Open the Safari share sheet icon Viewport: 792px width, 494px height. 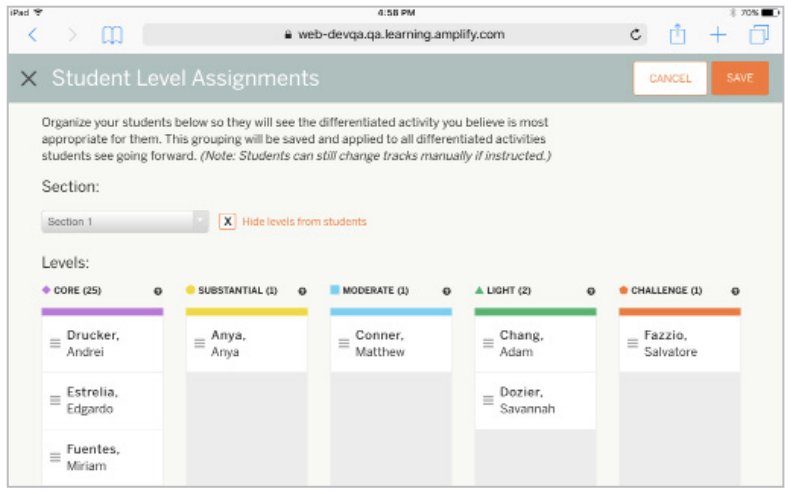click(677, 34)
